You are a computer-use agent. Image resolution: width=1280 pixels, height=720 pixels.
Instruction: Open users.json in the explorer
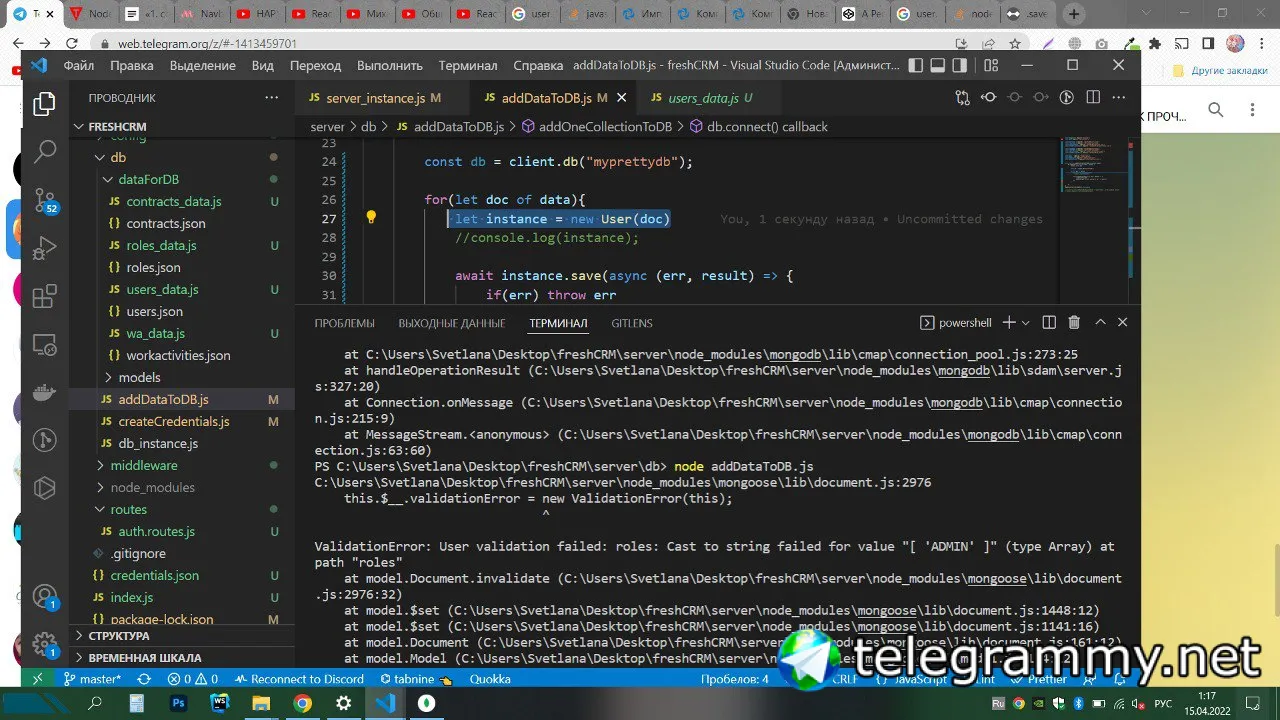[154, 311]
